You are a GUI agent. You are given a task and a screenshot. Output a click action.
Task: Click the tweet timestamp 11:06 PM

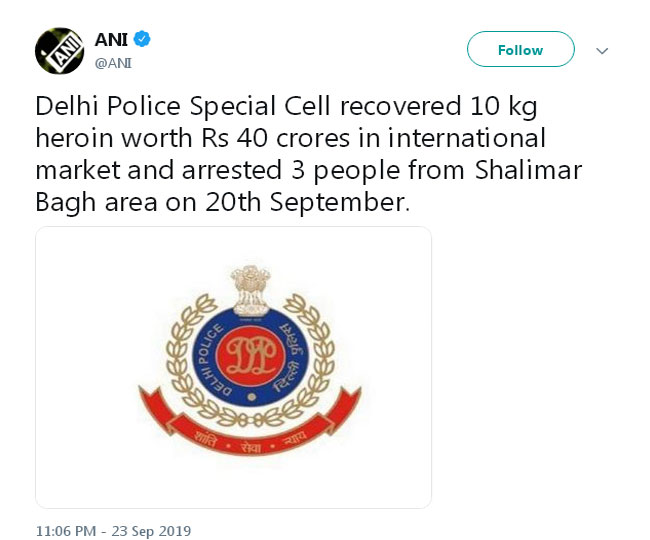pos(66,531)
